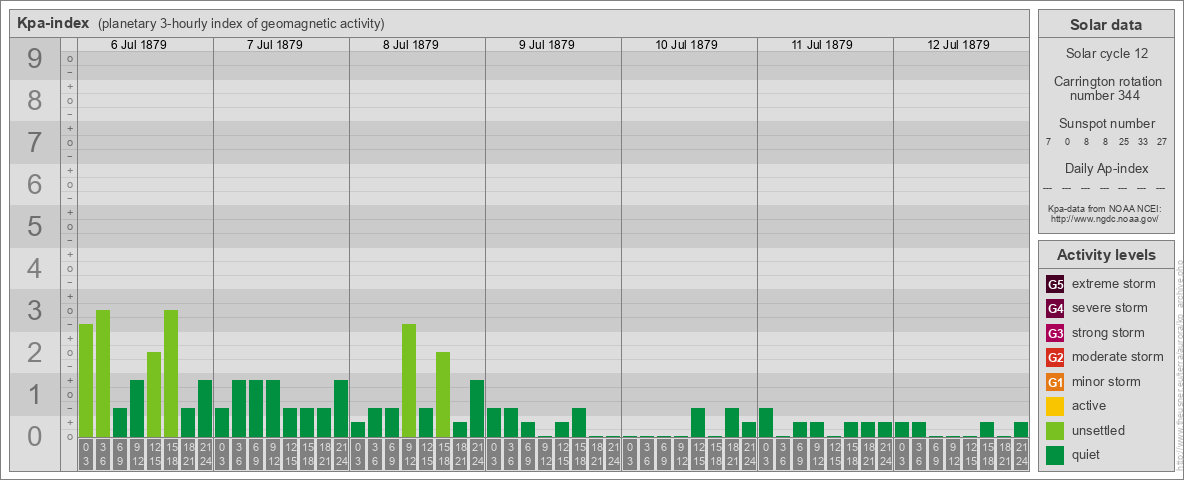Click 'Carrington rotation number 344' text

[1107, 88]
